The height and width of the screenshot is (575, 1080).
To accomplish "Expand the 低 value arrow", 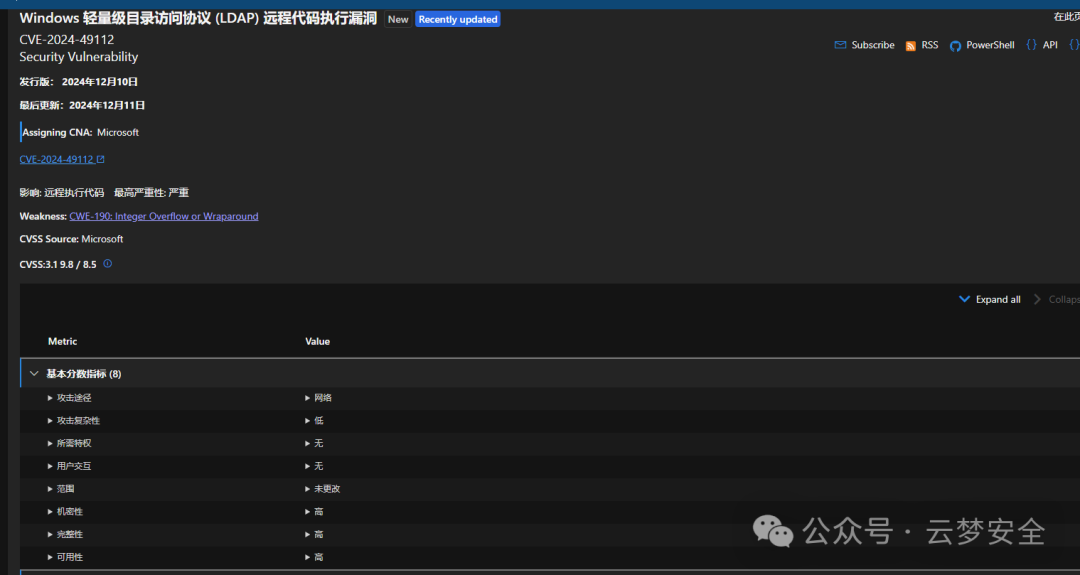I will 307,420.
